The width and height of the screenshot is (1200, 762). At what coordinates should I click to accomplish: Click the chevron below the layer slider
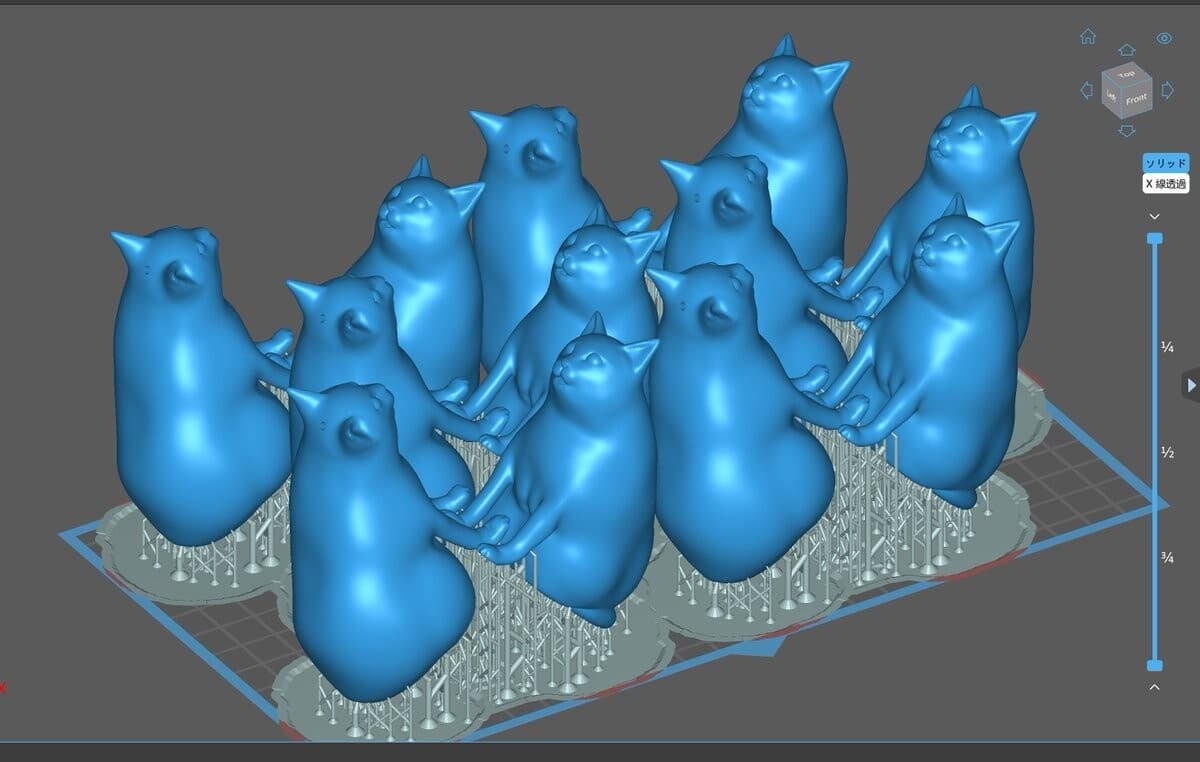point(1155,686)
